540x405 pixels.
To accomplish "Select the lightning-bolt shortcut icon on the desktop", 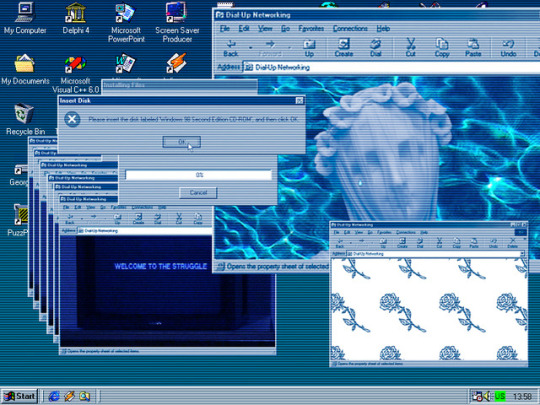I will (x=176, y=63).
